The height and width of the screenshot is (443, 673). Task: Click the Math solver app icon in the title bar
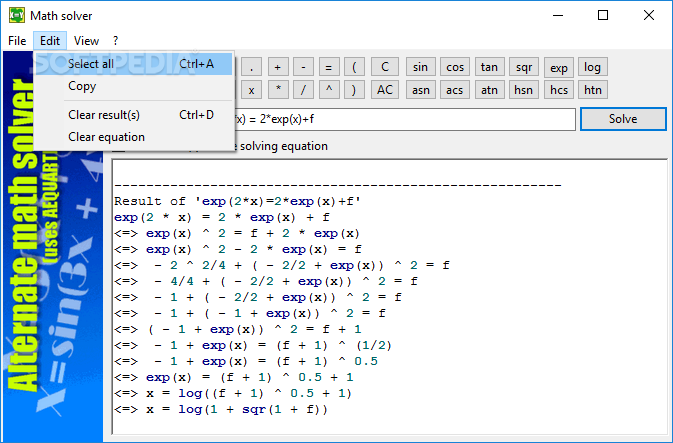click(16, 15)
